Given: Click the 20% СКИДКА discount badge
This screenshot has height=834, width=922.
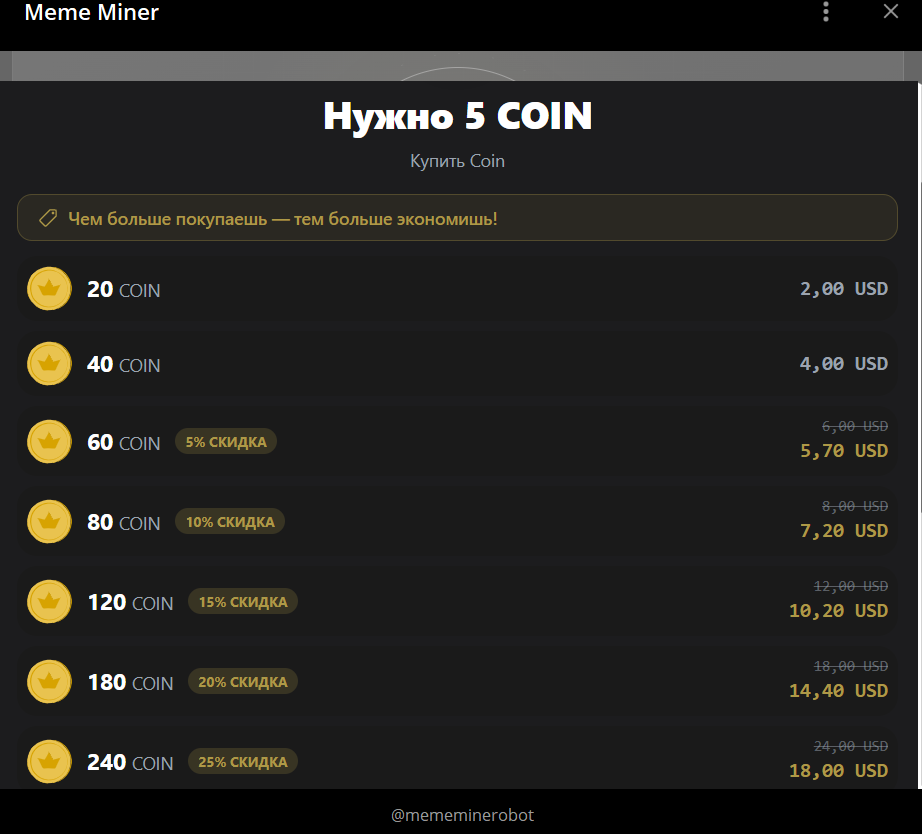Looking at the screenshot, I should pos(243,682).
